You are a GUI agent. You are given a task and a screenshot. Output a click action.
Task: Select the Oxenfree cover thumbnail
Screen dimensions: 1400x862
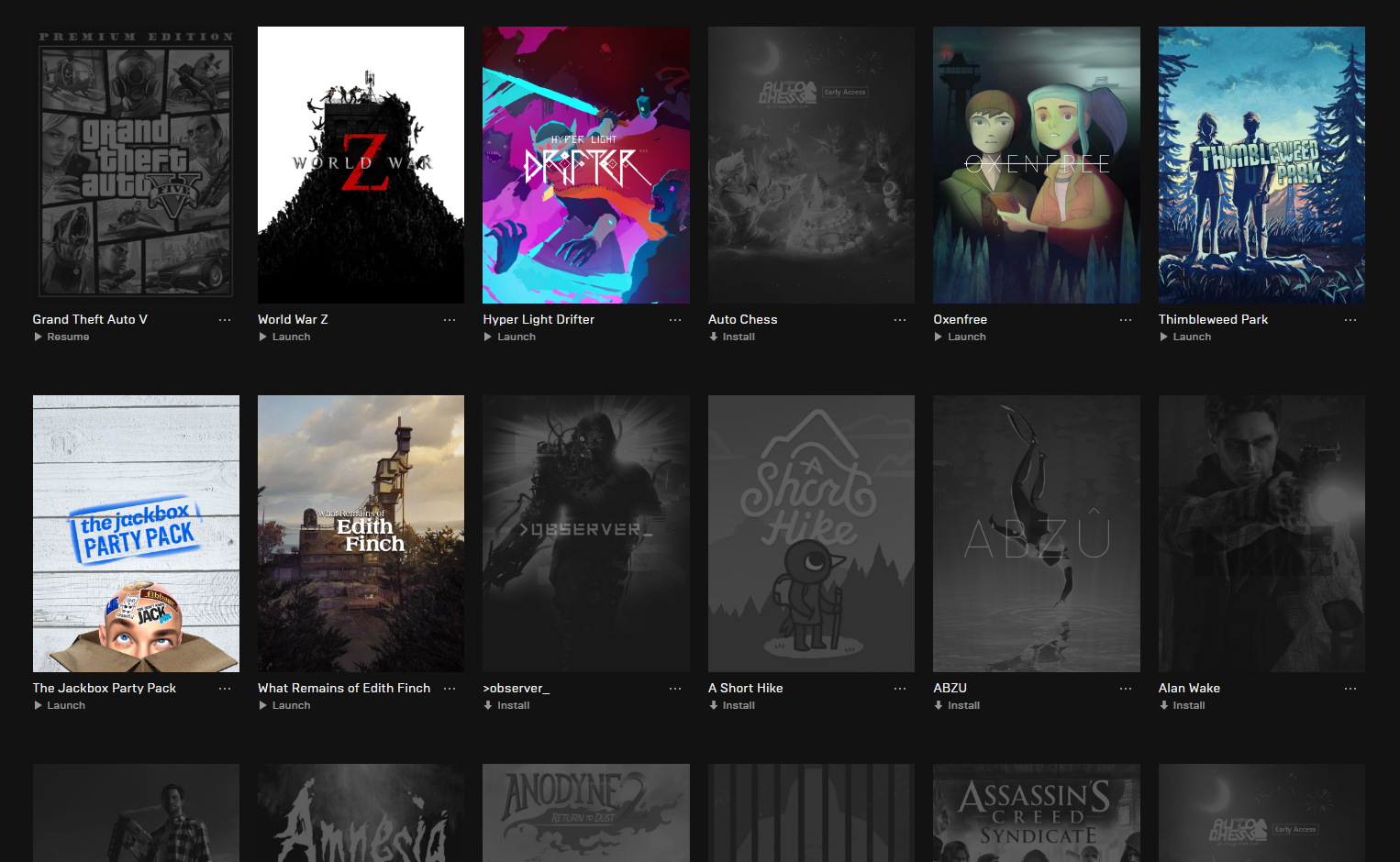[x=1037, y=165]
